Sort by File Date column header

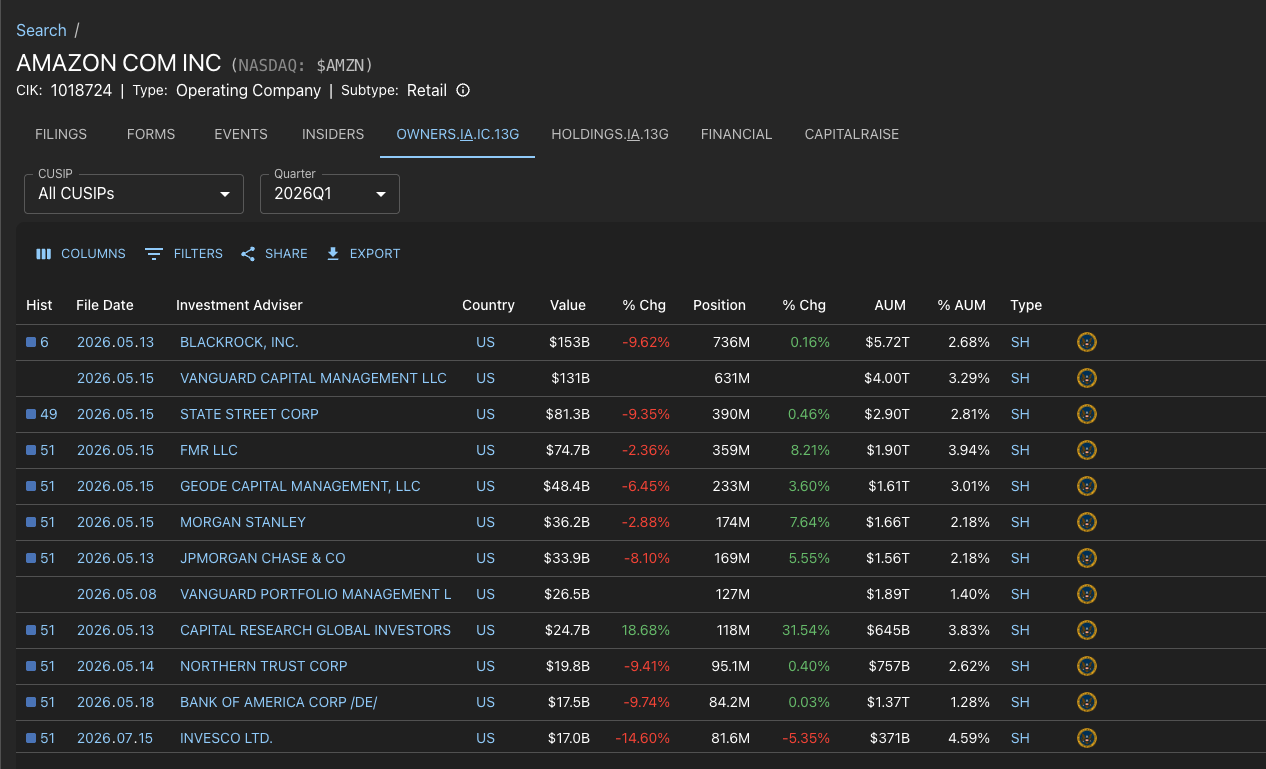coord(105,305)
